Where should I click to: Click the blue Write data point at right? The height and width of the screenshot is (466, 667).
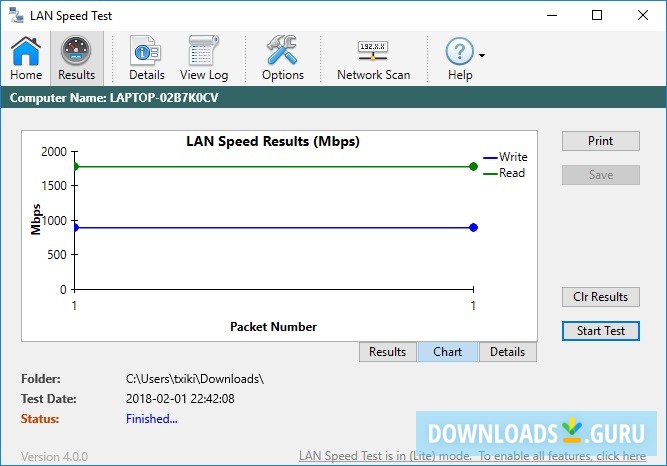(473, 228)
